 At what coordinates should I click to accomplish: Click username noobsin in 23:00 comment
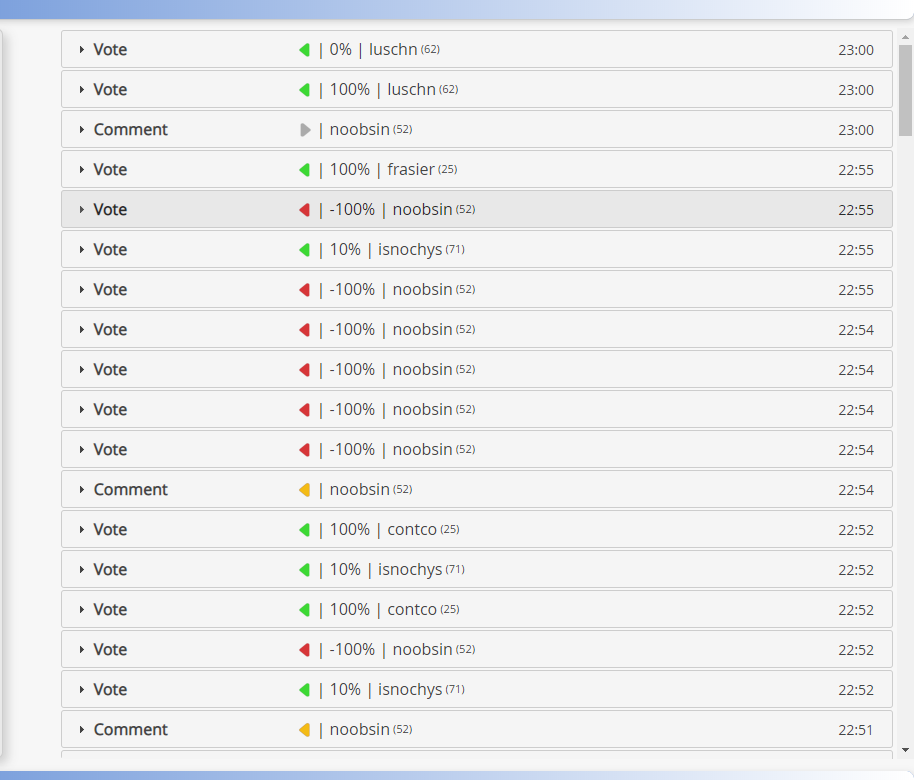360,129
